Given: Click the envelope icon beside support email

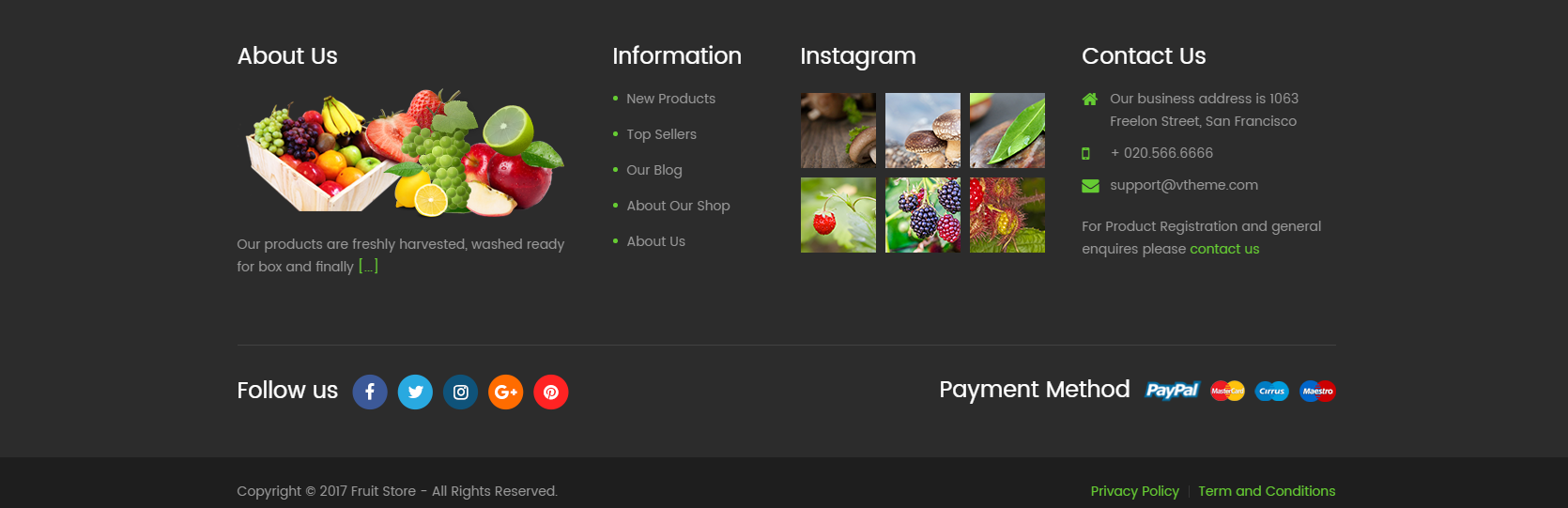Looking at the screenshot, I should pos(1090,186).
